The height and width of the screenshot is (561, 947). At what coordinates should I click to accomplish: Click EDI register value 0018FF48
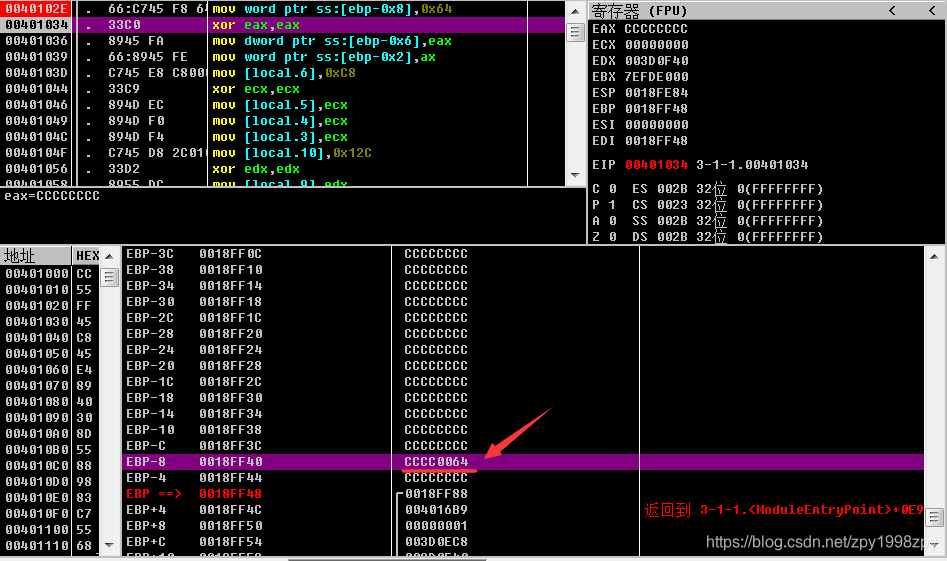(656, 141)
